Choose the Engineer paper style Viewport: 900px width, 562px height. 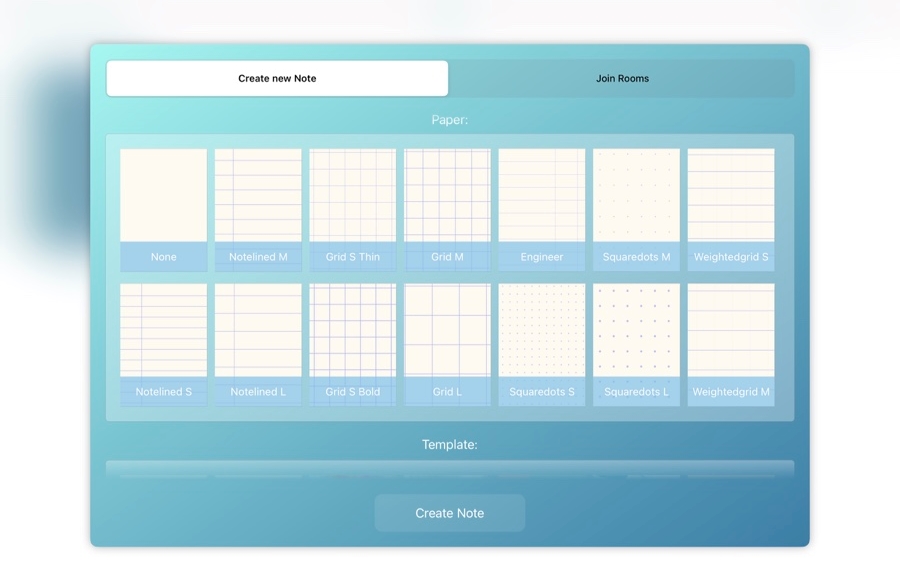click(x=542, y=210)
